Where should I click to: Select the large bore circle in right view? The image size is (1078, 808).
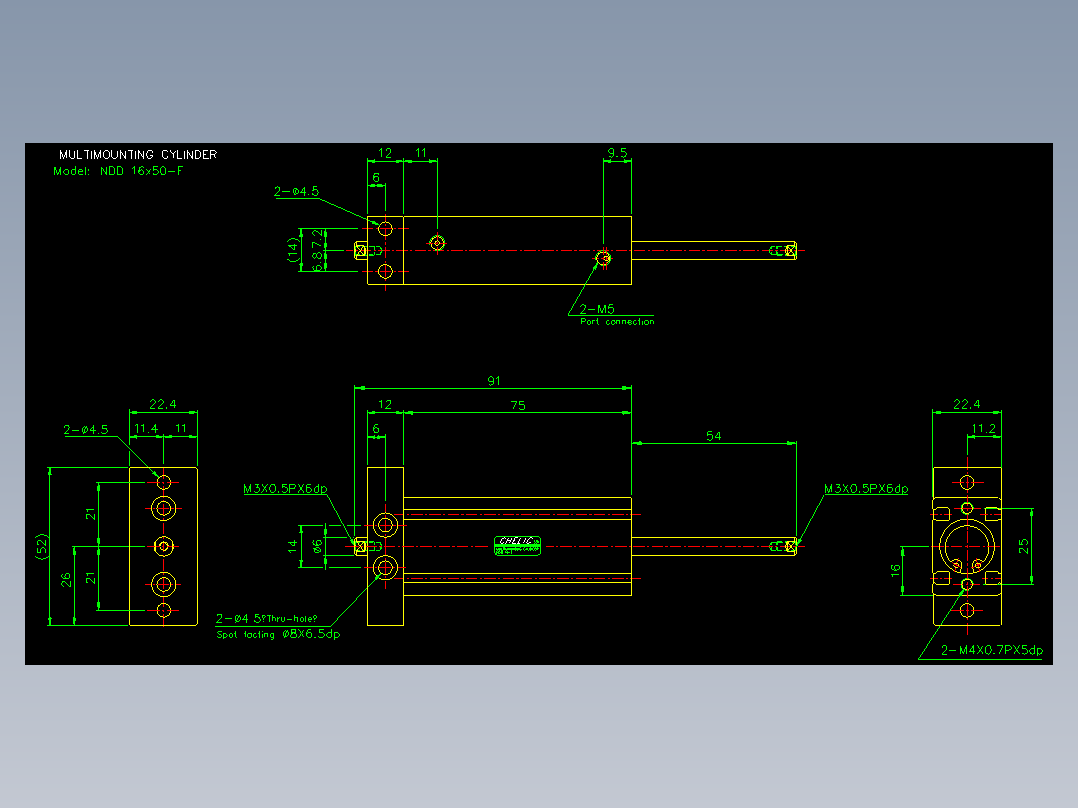(x=967, y=547)
